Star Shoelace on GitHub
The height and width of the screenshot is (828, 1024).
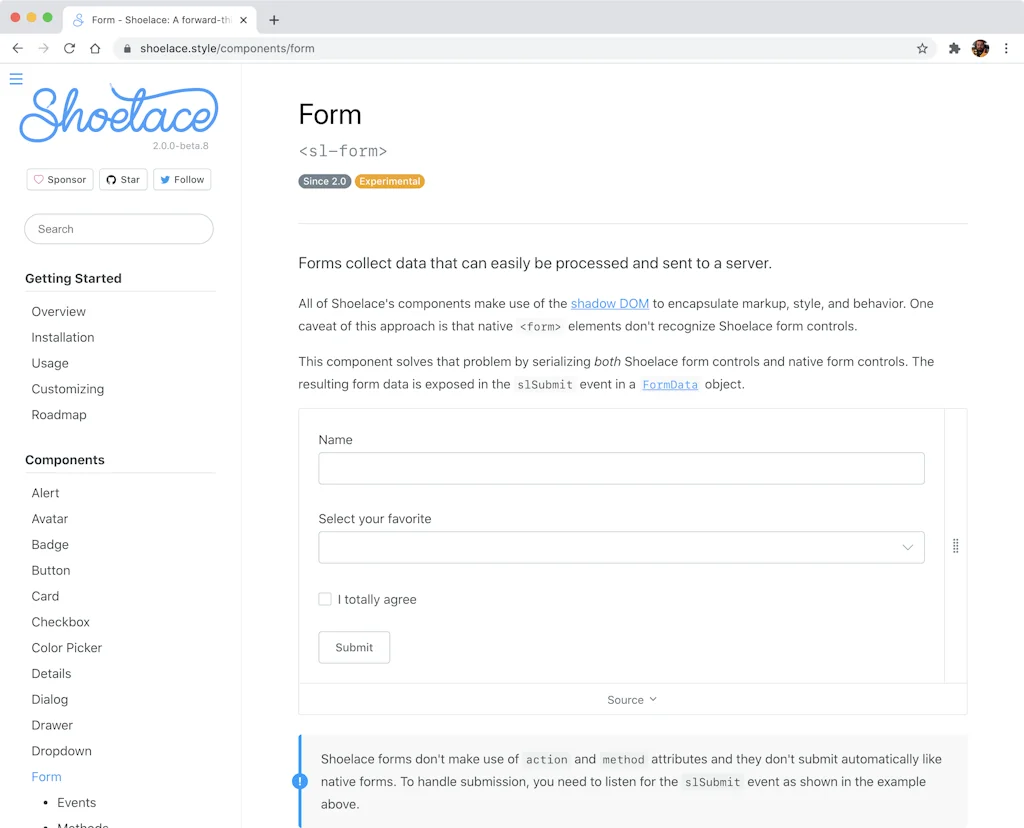[x=123, y=179]
